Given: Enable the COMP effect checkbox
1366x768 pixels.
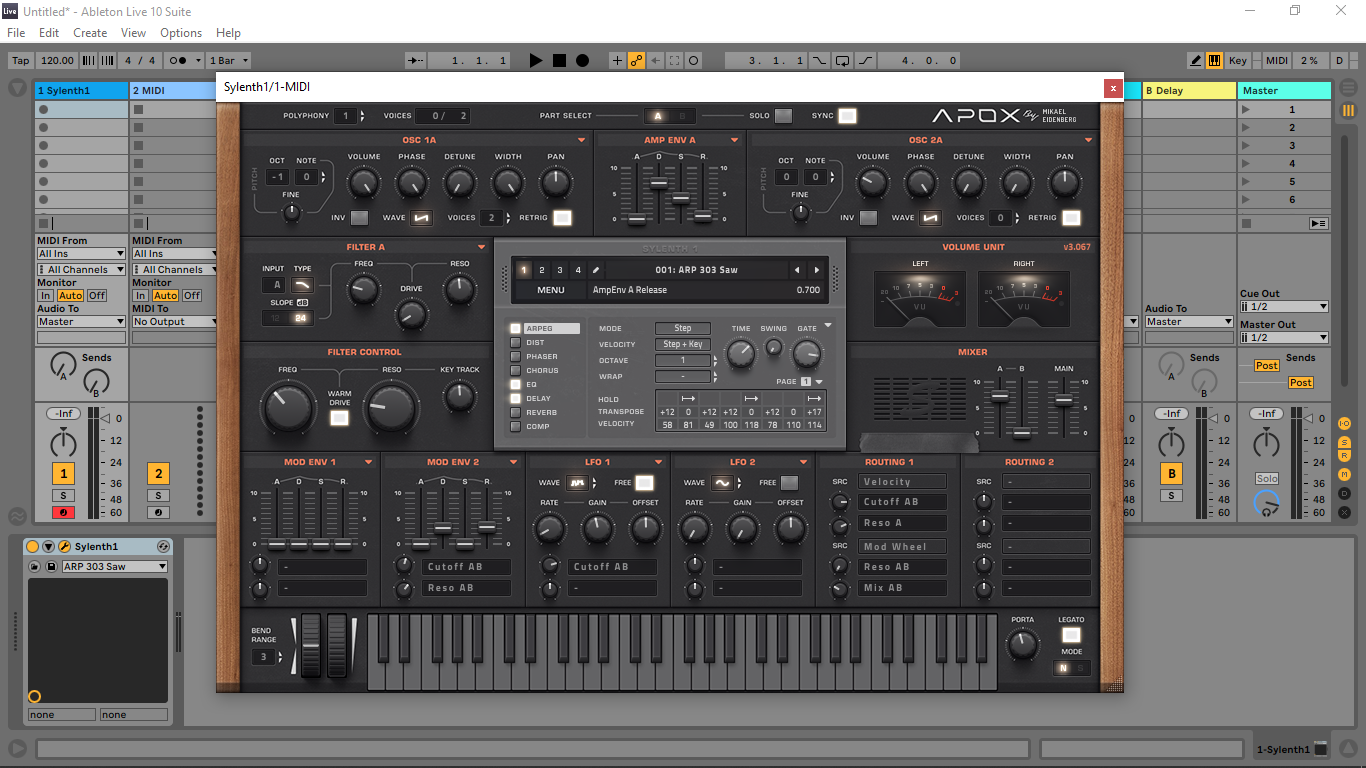Looking at the screenshot, I should click(x=516, y=427).
